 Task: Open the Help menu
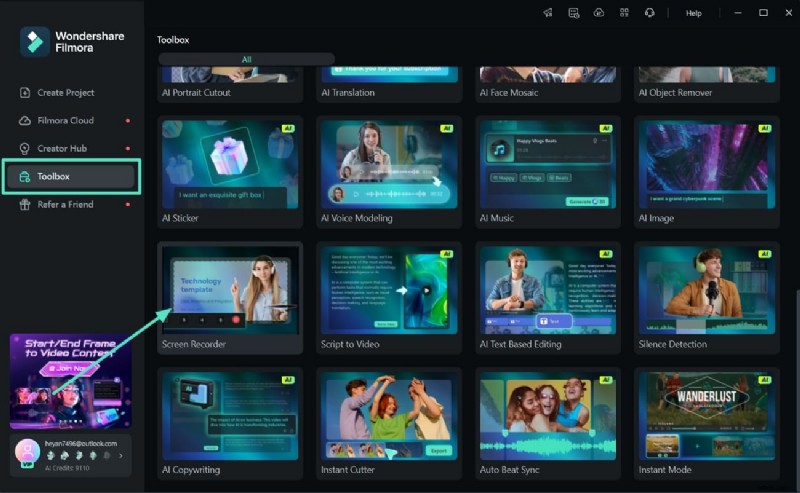click(693, 13)
